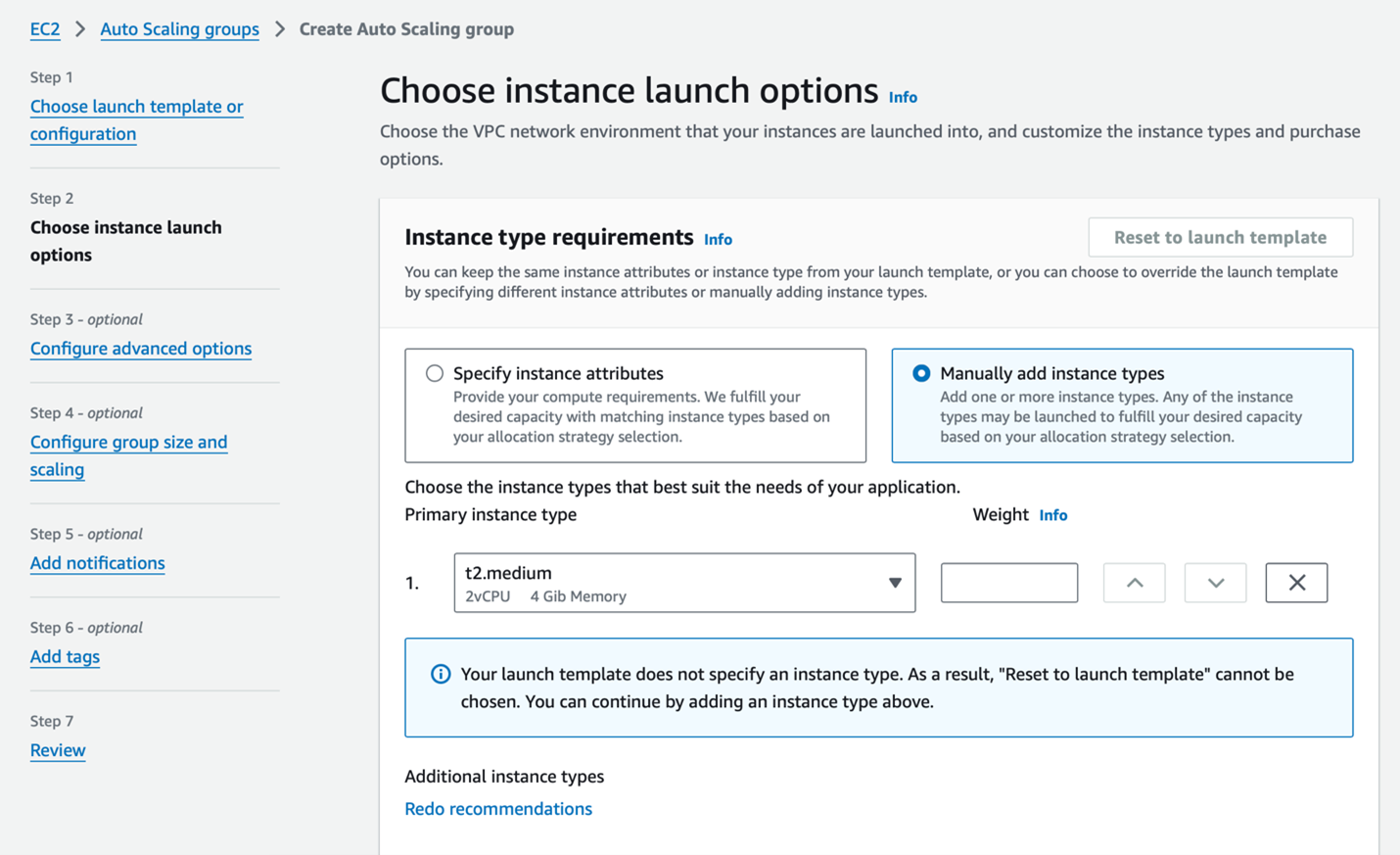Open Info link next to Choose instance launch options
Screen dimensions: 1400x855
click(x=903, y=97)
